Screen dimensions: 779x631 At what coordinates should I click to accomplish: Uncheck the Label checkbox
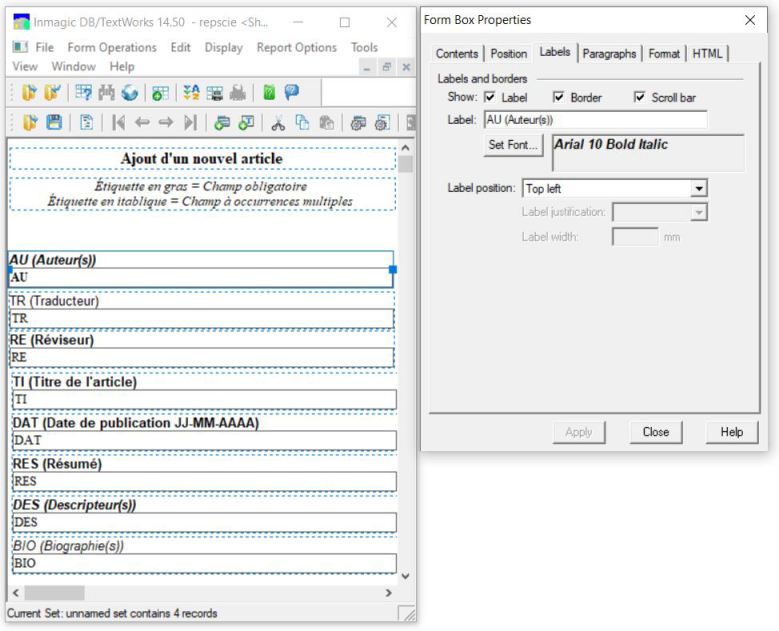[x=490, y=98]
